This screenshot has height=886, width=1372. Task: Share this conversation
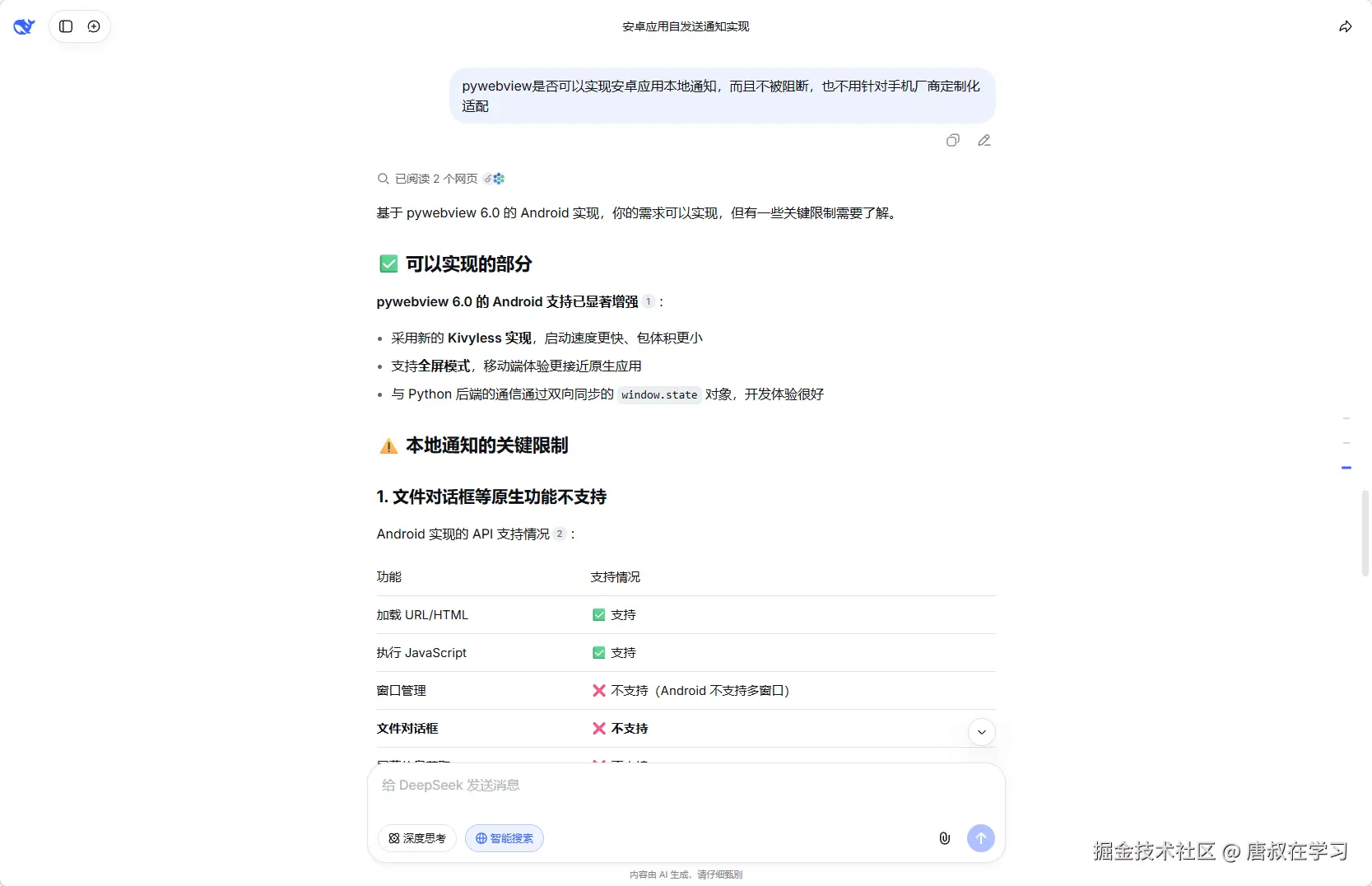1346,26
